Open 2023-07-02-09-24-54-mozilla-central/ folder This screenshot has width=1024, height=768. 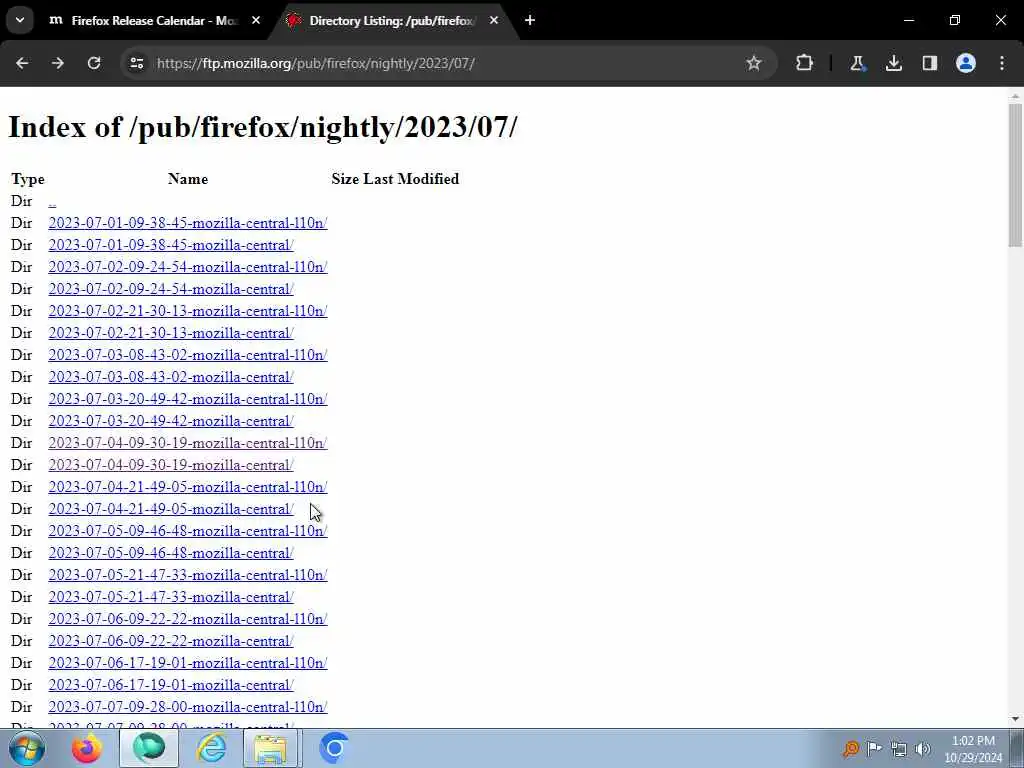coord(171,289)
